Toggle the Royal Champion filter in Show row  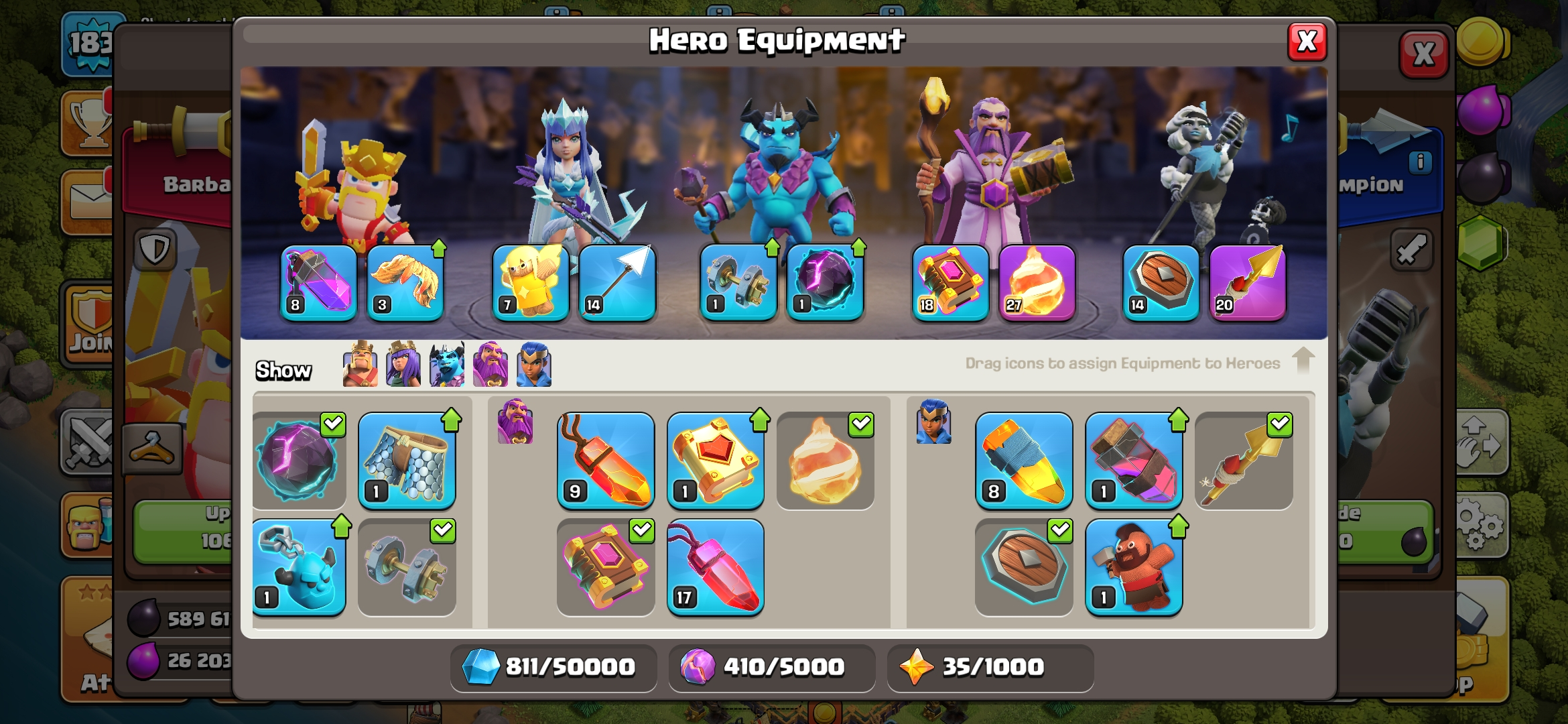coord(534,365)
